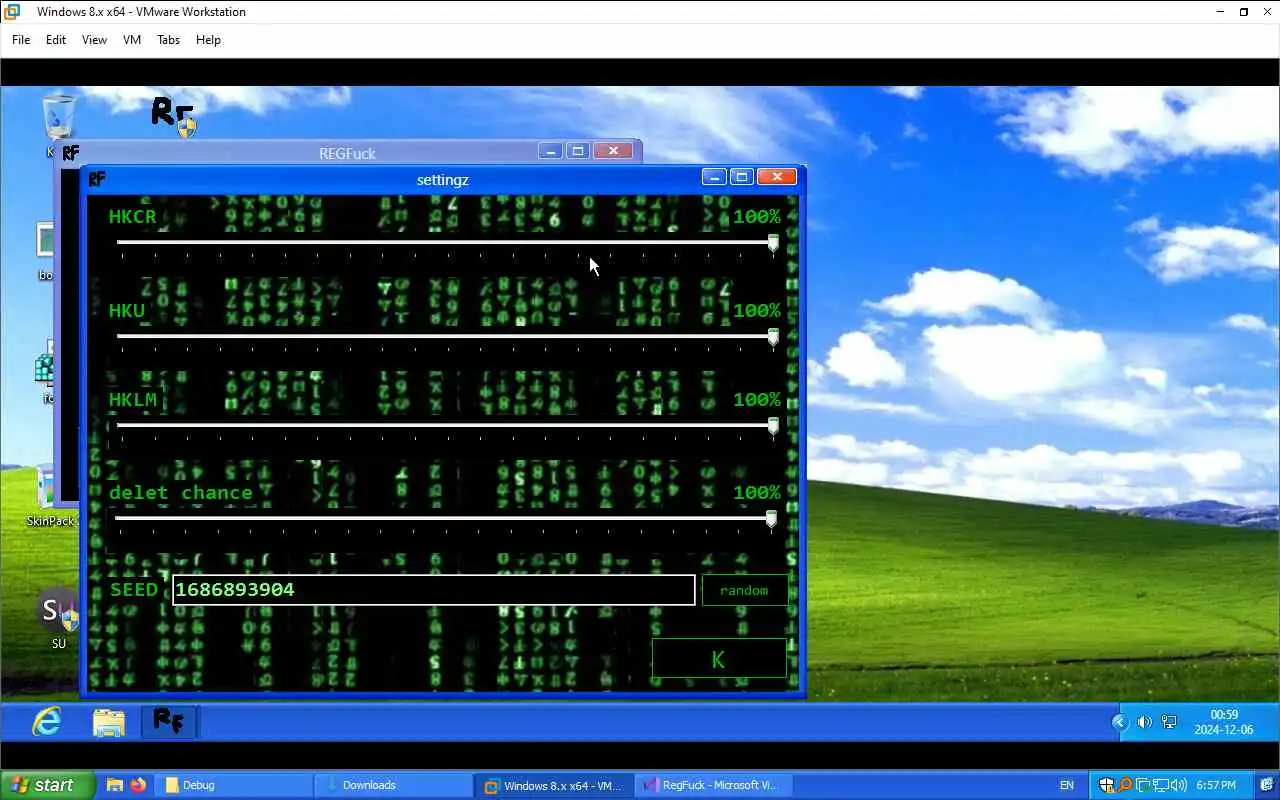The image size is (1280, 800).
Task: Click the host Start button
Action: [48, 785]
